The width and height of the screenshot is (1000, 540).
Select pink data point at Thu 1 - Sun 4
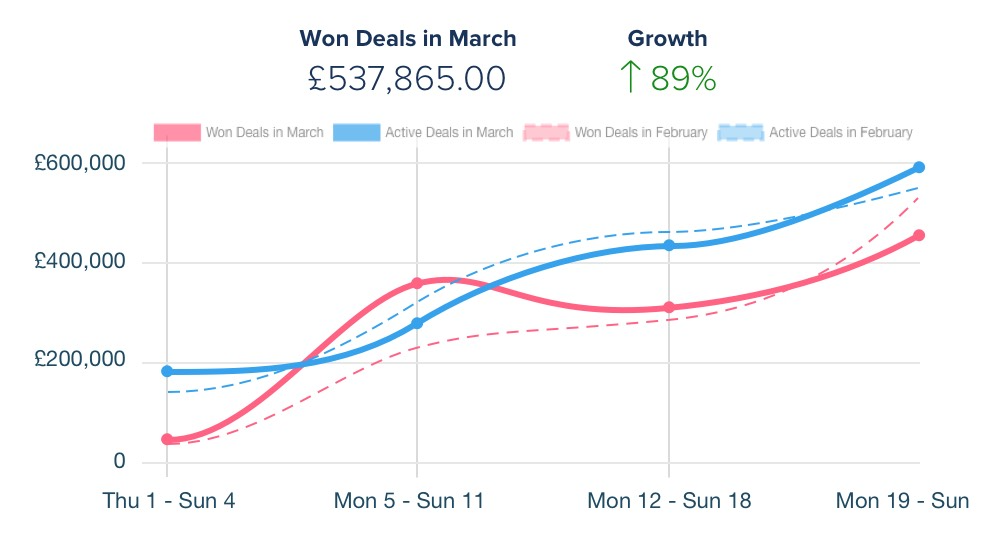pos(167,439)
